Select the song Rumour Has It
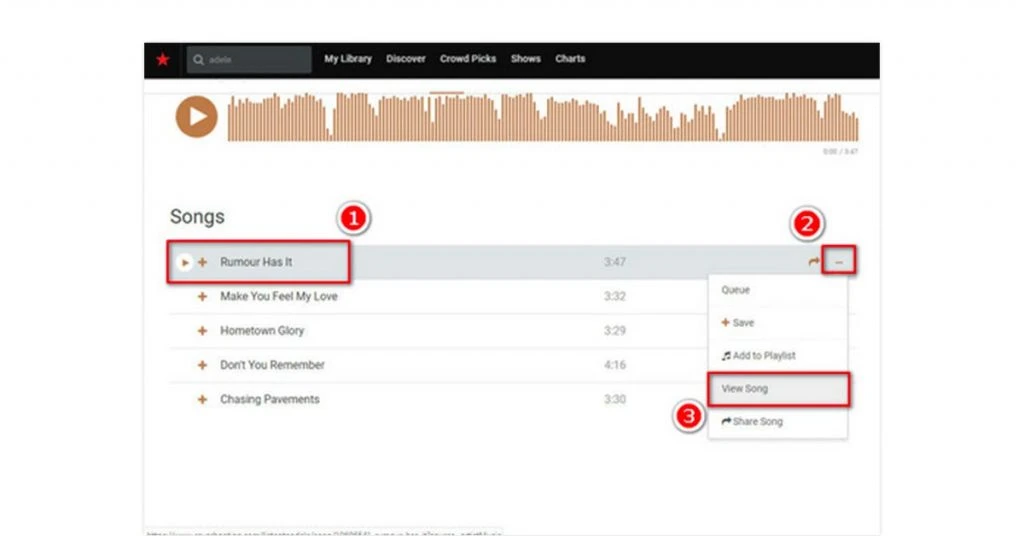1024x536 pixels. [x=256, y=262]
